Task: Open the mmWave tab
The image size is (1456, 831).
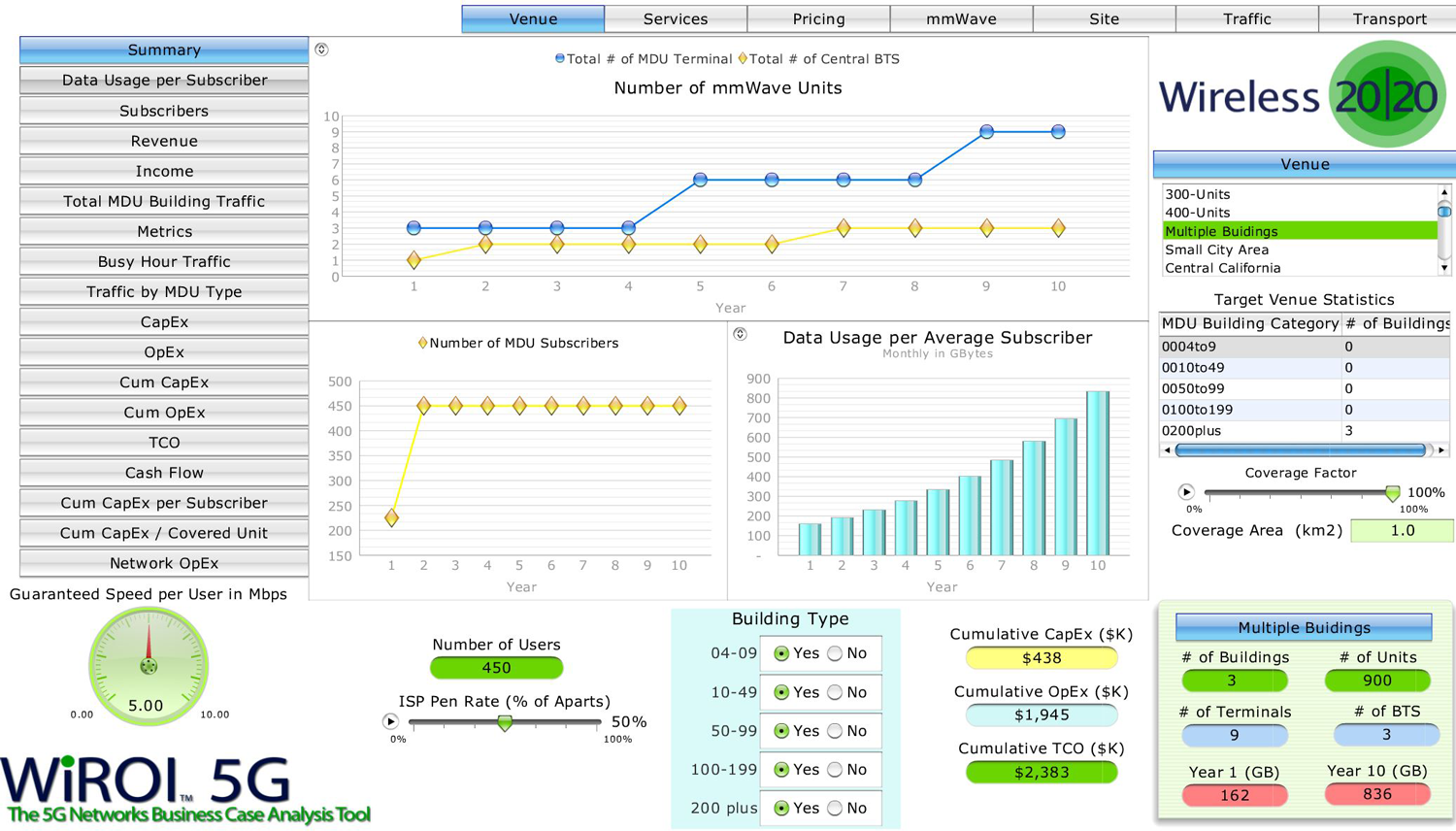Action: click(961, 18)
